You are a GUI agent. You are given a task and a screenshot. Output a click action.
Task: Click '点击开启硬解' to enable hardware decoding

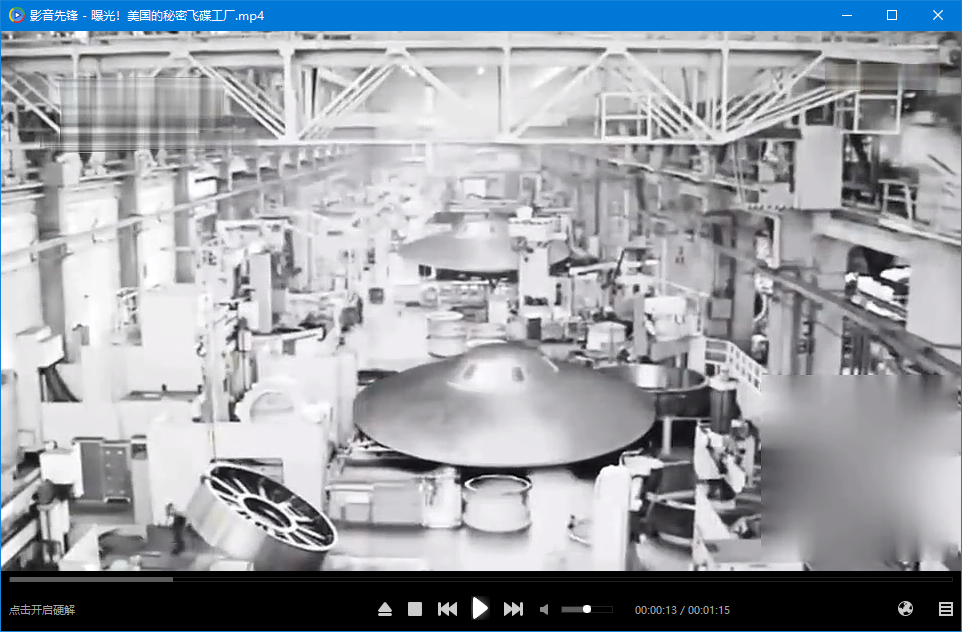point(42,610)
